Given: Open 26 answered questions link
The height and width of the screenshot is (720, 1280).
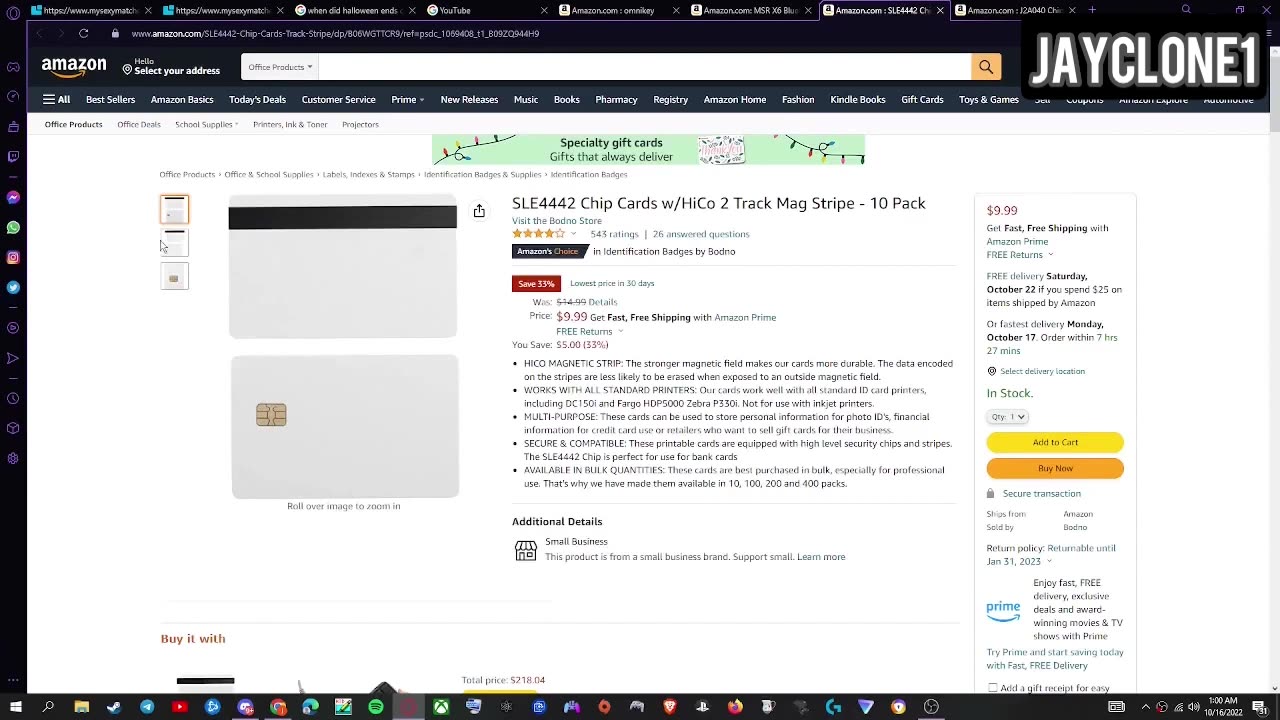Looking at the screenshot, I should 701,234.
